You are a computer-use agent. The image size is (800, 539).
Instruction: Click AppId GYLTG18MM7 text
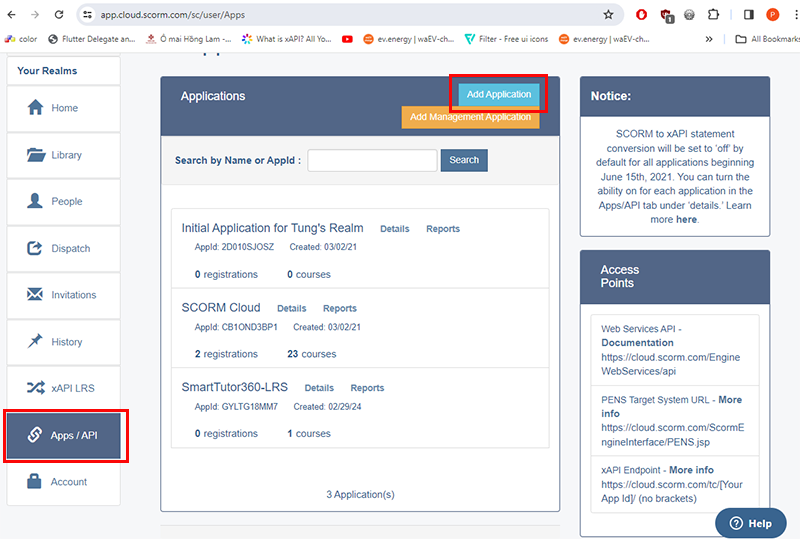click(x=236, y=407)
